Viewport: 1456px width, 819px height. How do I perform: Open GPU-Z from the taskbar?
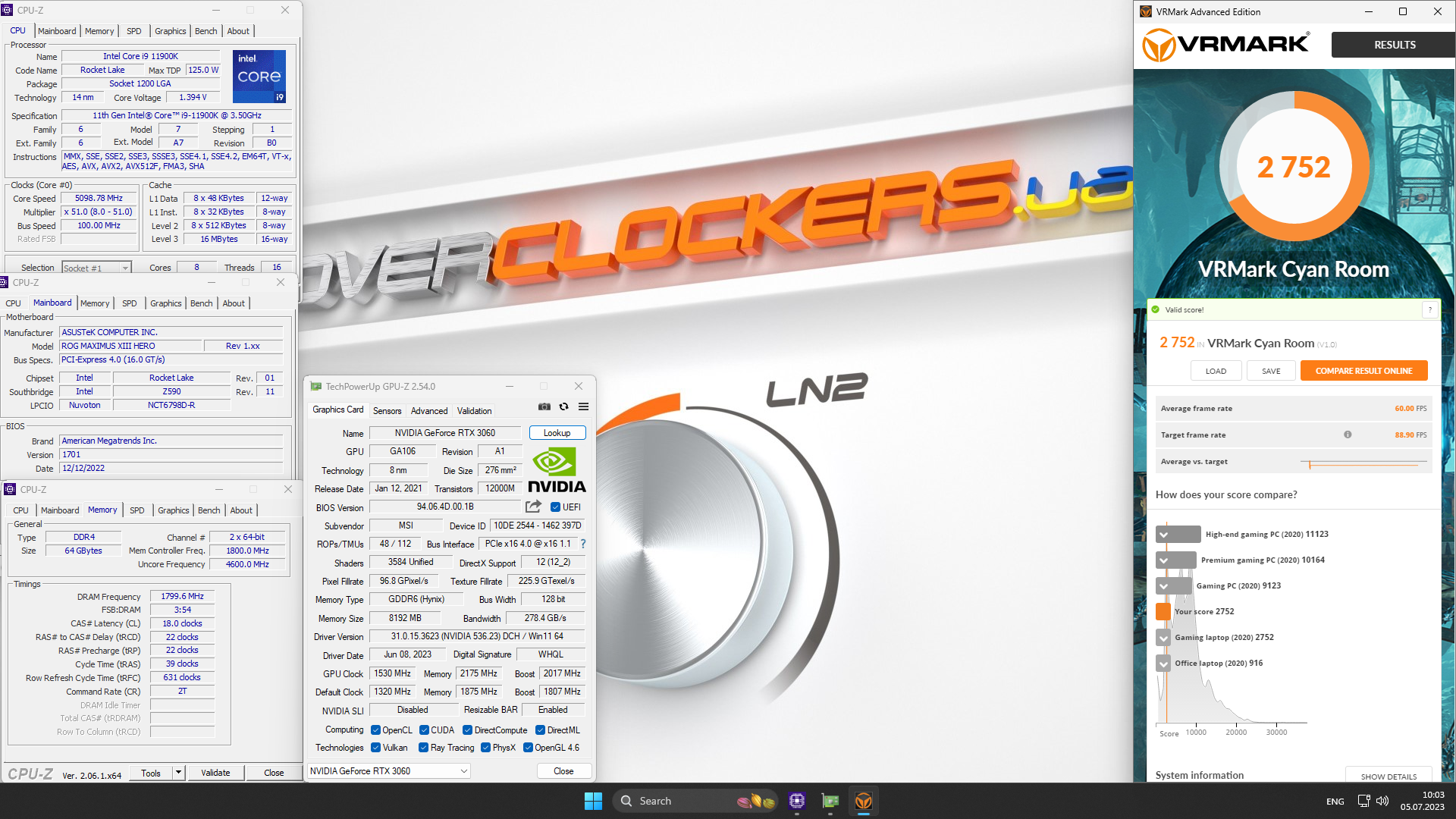click(x=830, y=801)
